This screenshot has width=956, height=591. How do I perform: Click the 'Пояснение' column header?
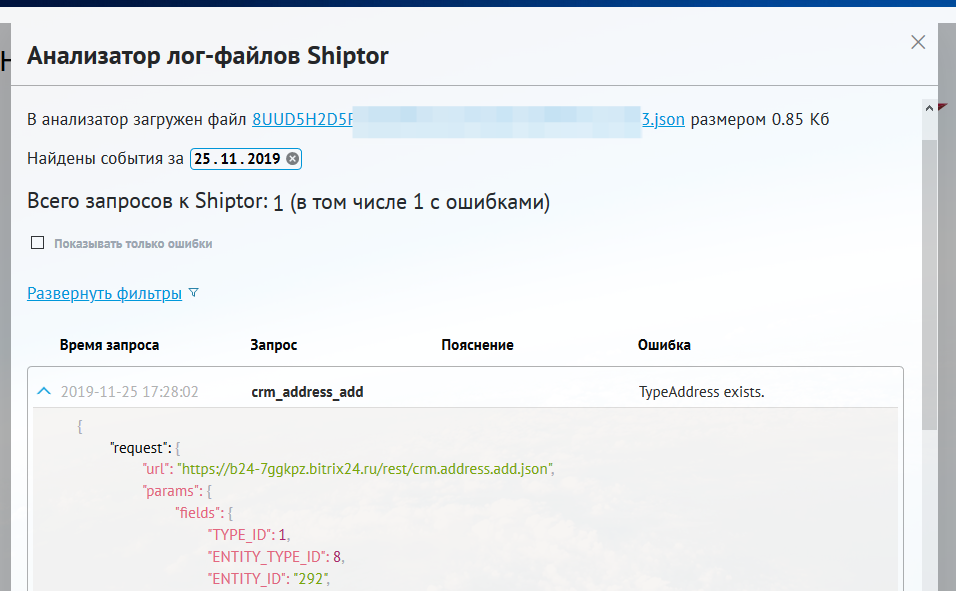[477, 345]
